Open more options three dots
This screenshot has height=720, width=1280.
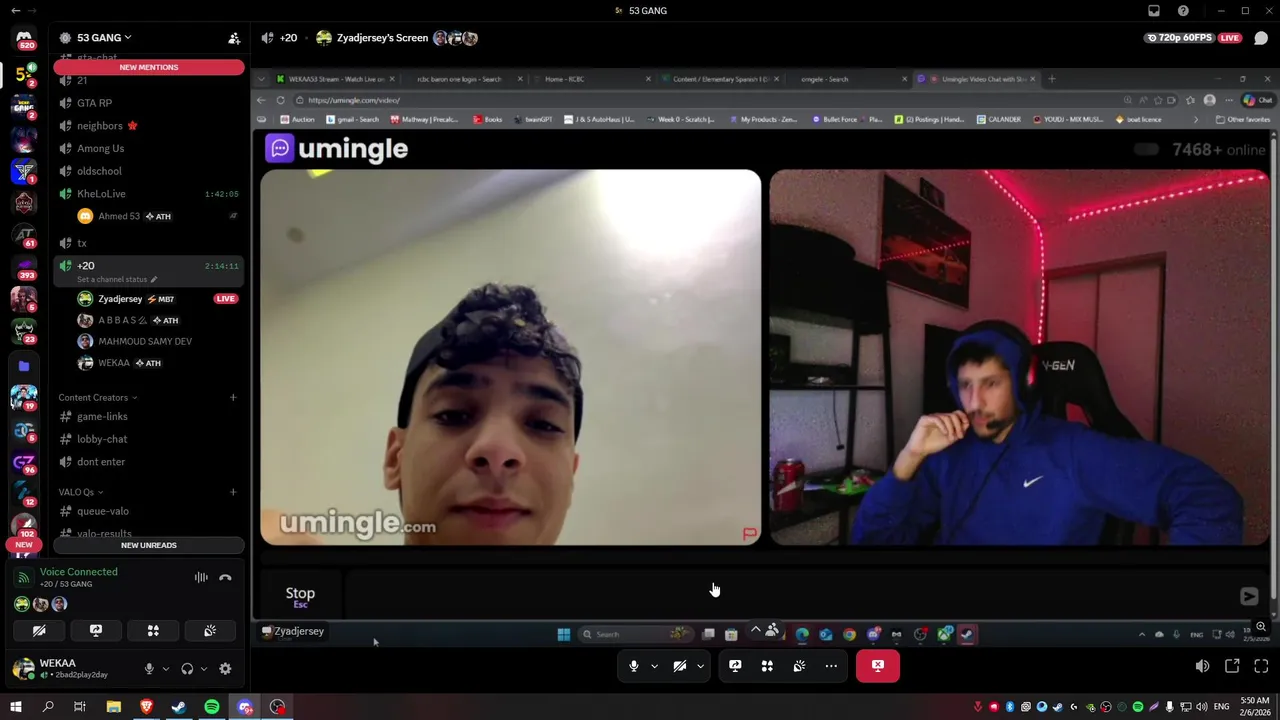tap(831, 666)
